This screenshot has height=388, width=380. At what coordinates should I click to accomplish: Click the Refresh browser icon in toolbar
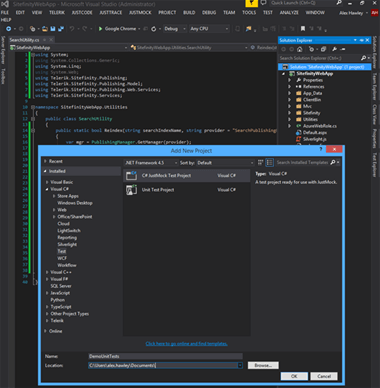tap(154, 29)
